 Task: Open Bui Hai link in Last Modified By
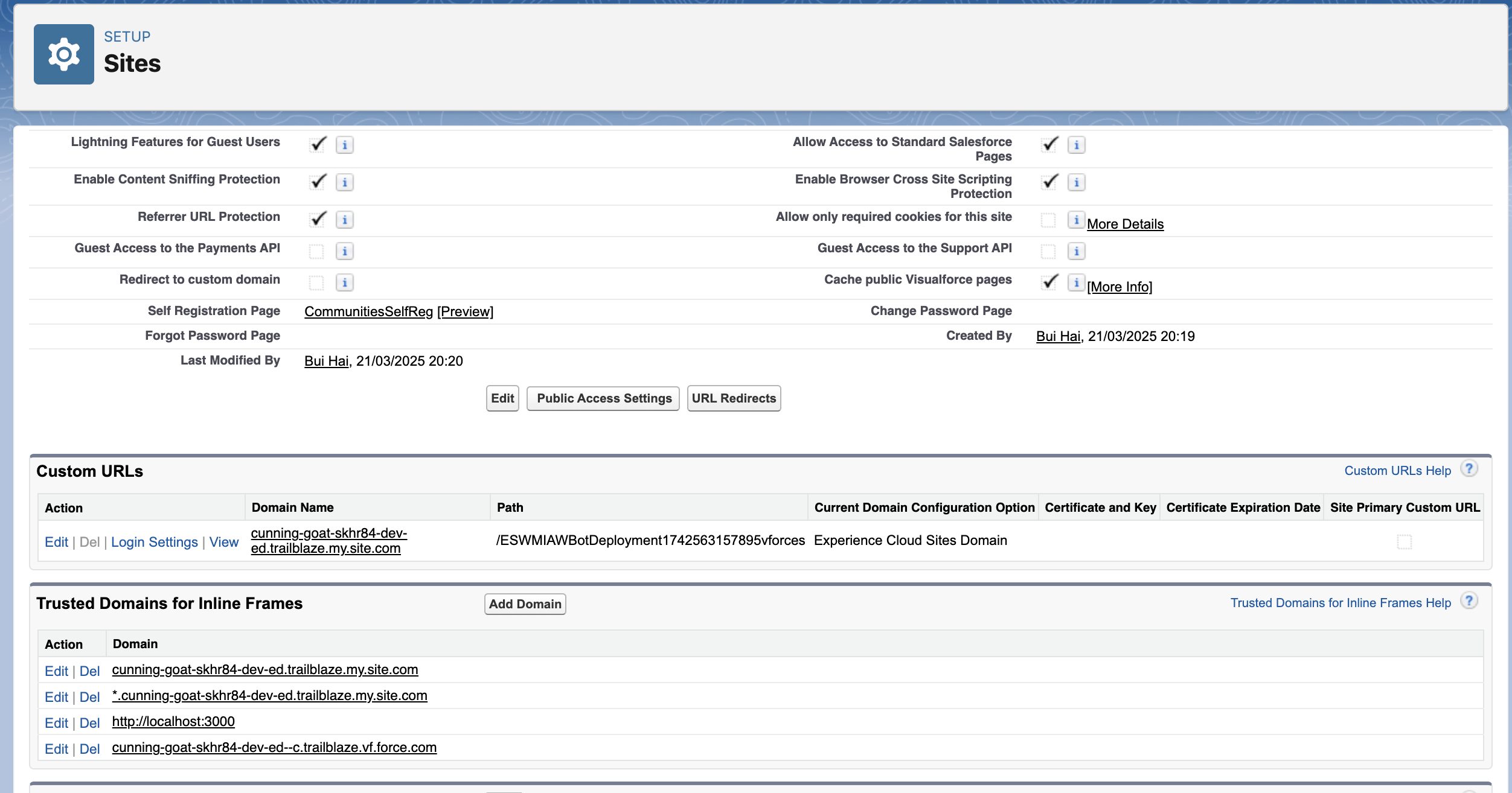pos(326,361)
